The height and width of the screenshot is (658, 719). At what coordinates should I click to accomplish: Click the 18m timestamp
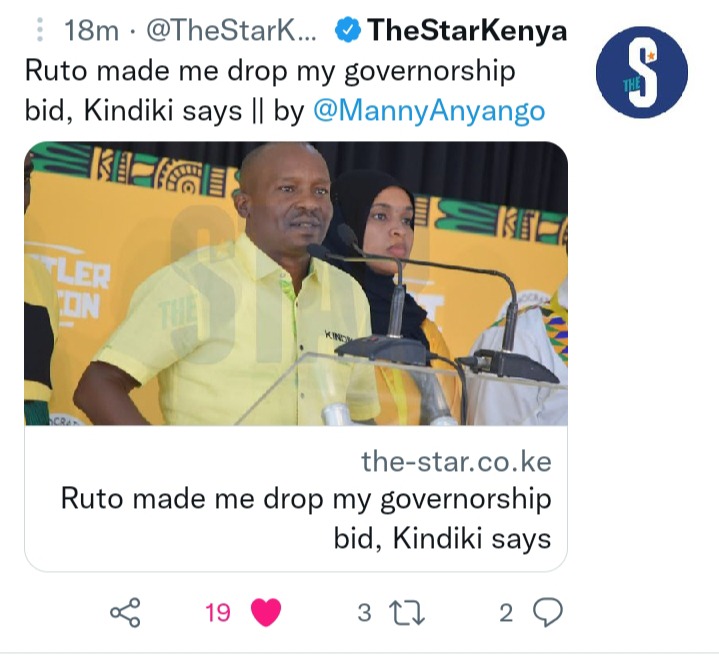pyautogui.click(x=91, y=31)
